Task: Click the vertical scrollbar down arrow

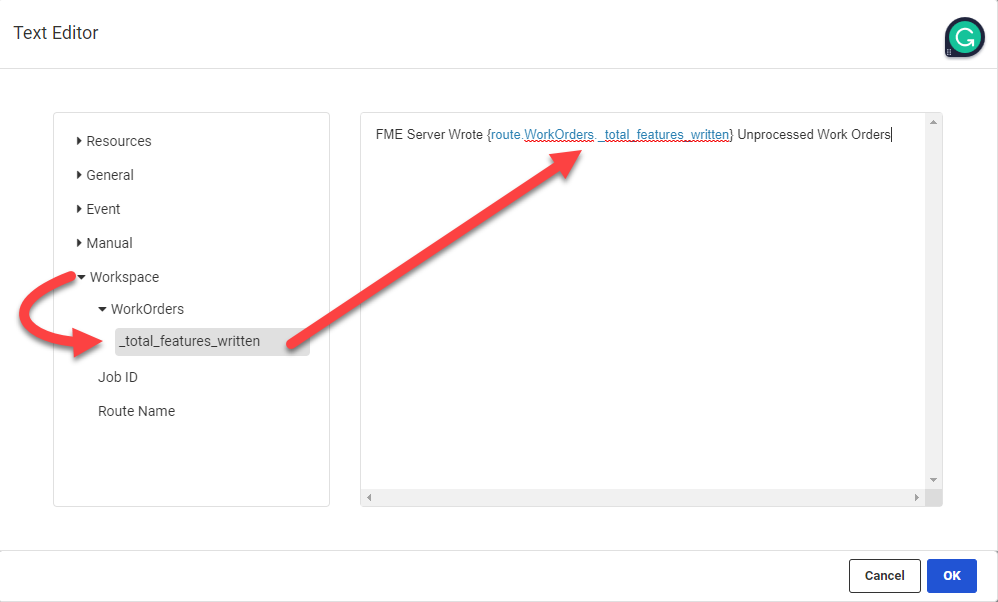Action: pyautogui.click(x=934, y=480)
